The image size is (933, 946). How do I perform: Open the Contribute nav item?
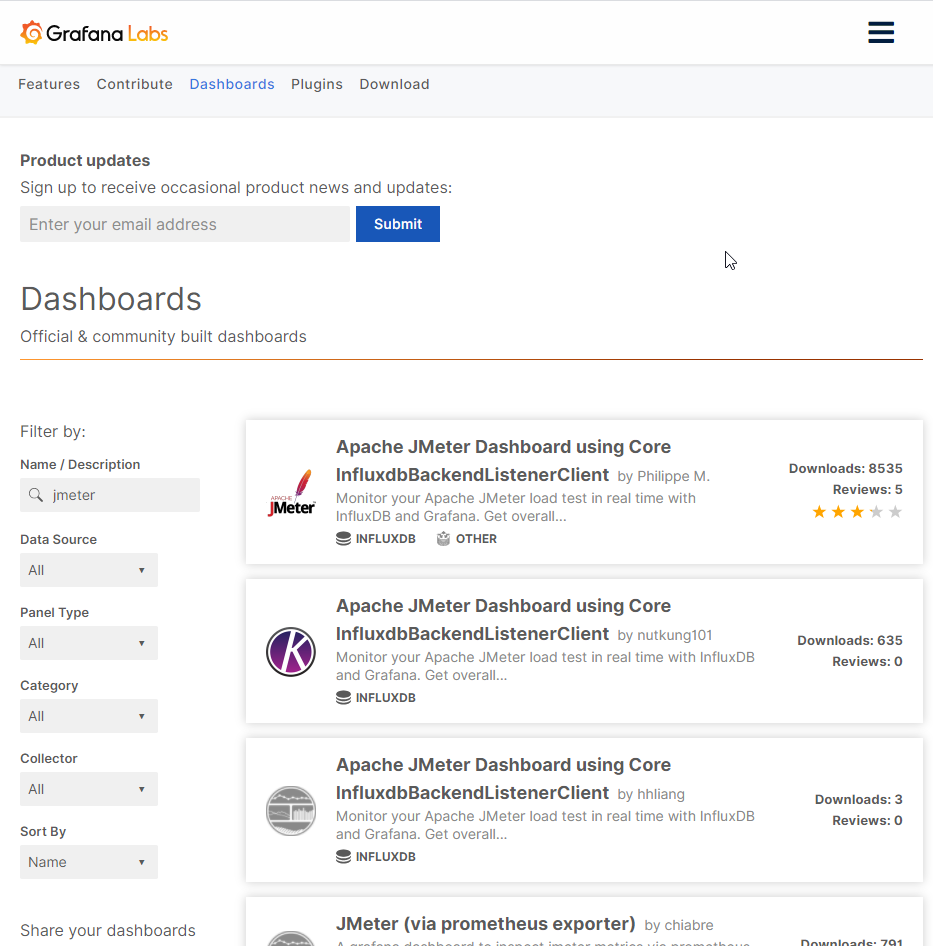(135, 84)
